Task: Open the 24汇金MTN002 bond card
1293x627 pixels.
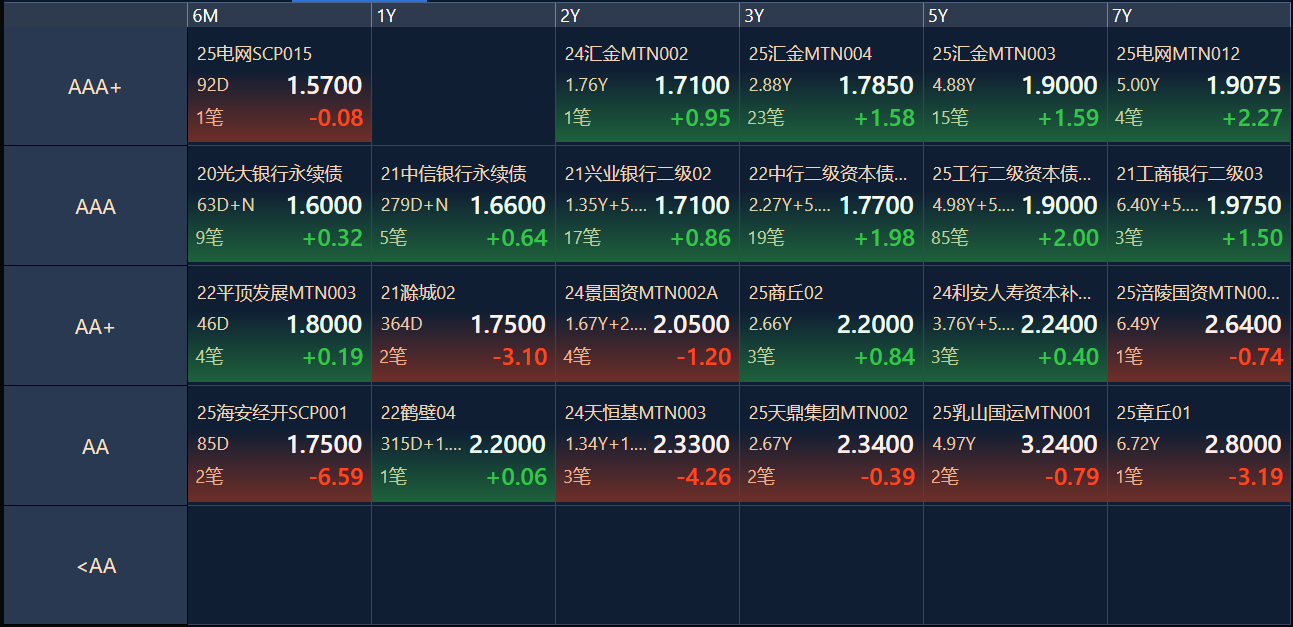Action: [647, 86]
